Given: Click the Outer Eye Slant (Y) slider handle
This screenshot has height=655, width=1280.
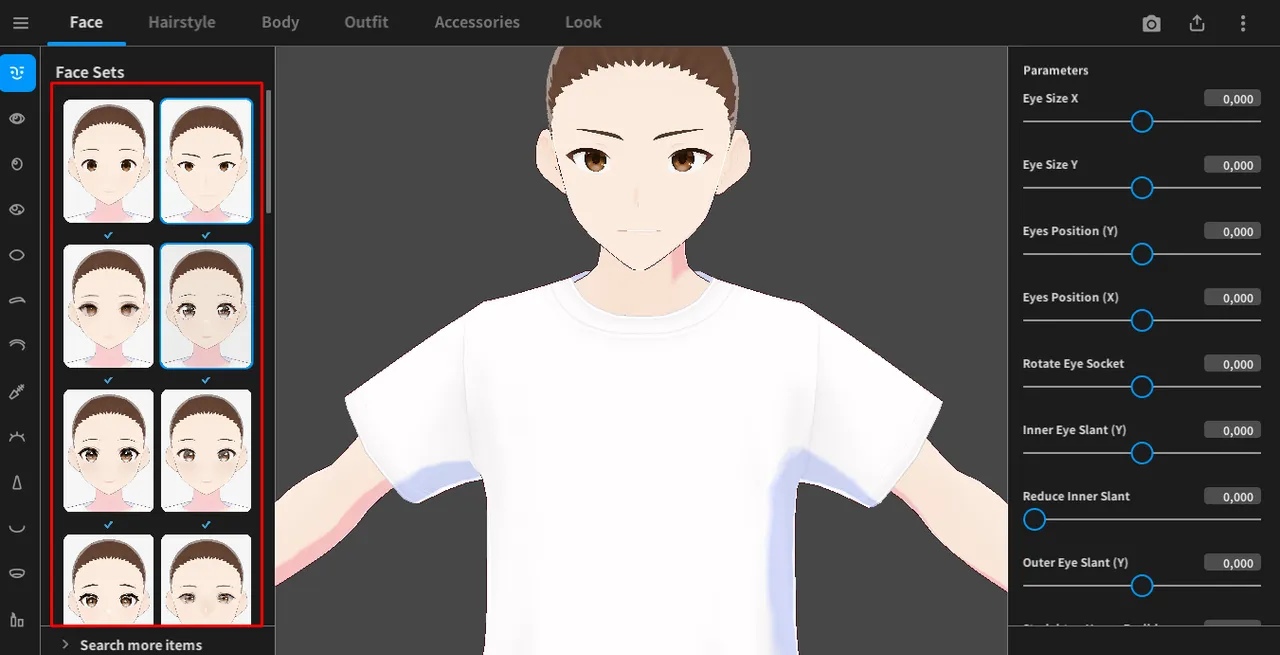Looking at the screenshot, I should coord(1142,586).
